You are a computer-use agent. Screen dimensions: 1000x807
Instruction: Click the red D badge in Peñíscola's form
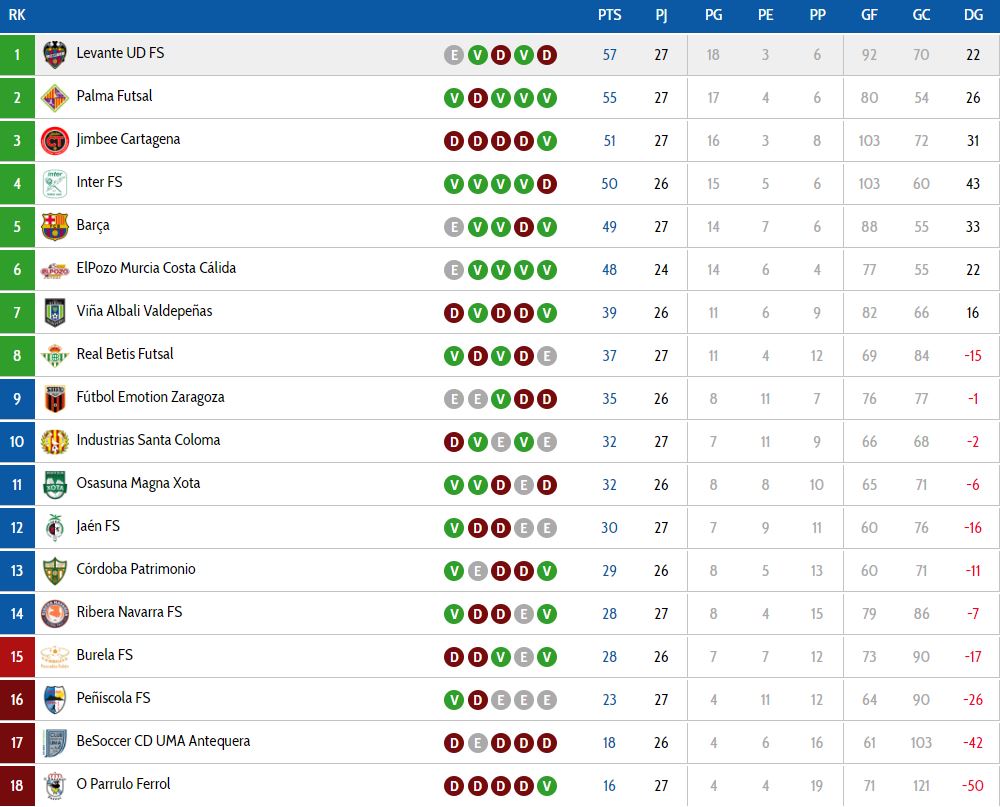coord(477,700)
